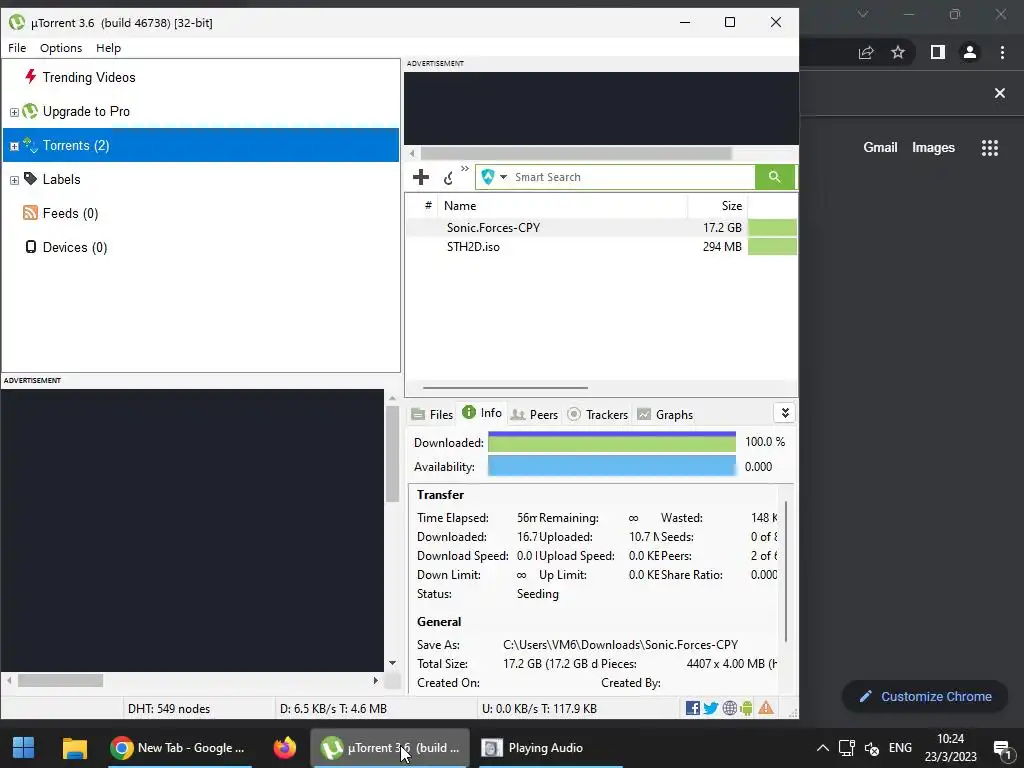Click the Add Torrent from URL link icon
This screenshot has height=768, width=1024.
pos(449,178)
